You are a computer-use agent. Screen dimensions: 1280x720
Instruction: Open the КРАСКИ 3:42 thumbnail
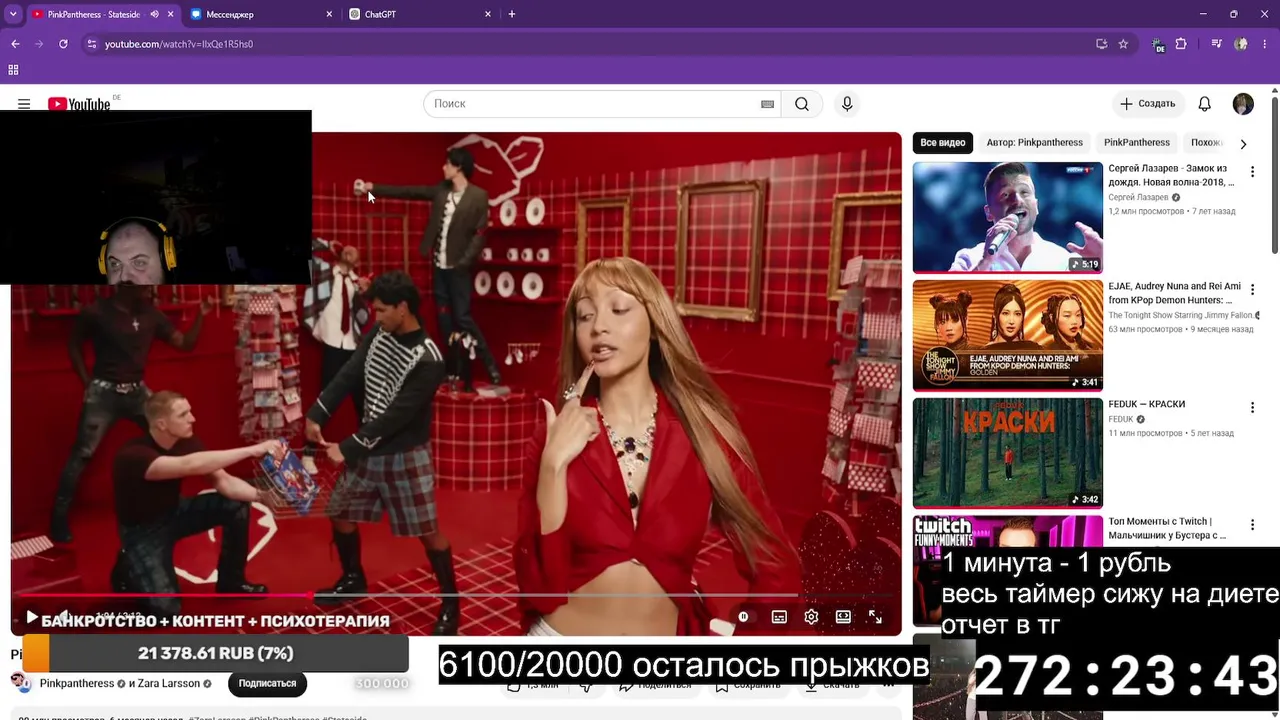point(1007,453)
